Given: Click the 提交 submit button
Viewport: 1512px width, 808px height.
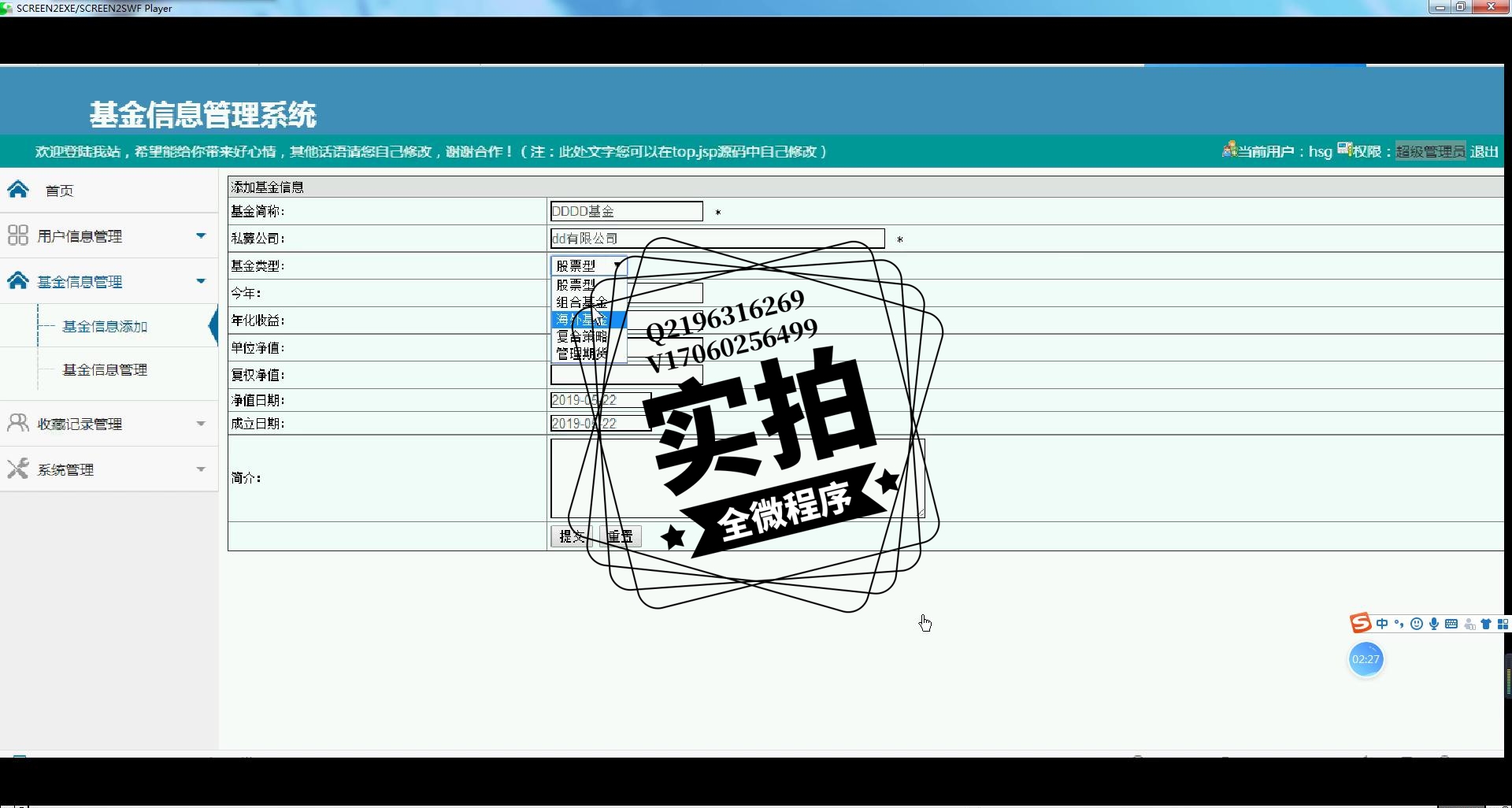Looking at the screenshot, I should (x=572, y=536).
